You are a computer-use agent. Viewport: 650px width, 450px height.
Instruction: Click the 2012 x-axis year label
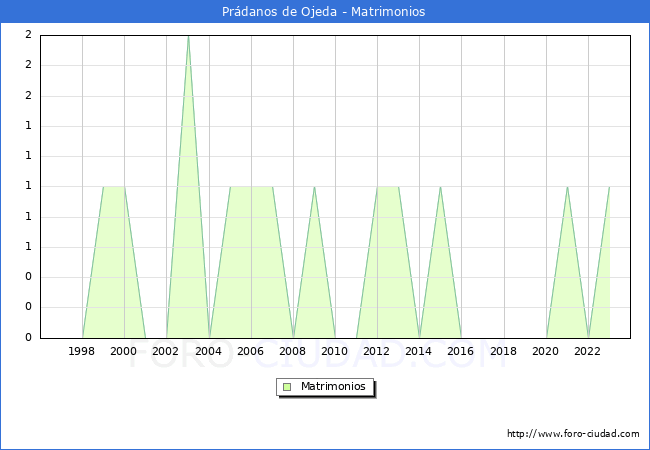coord(377,351)
